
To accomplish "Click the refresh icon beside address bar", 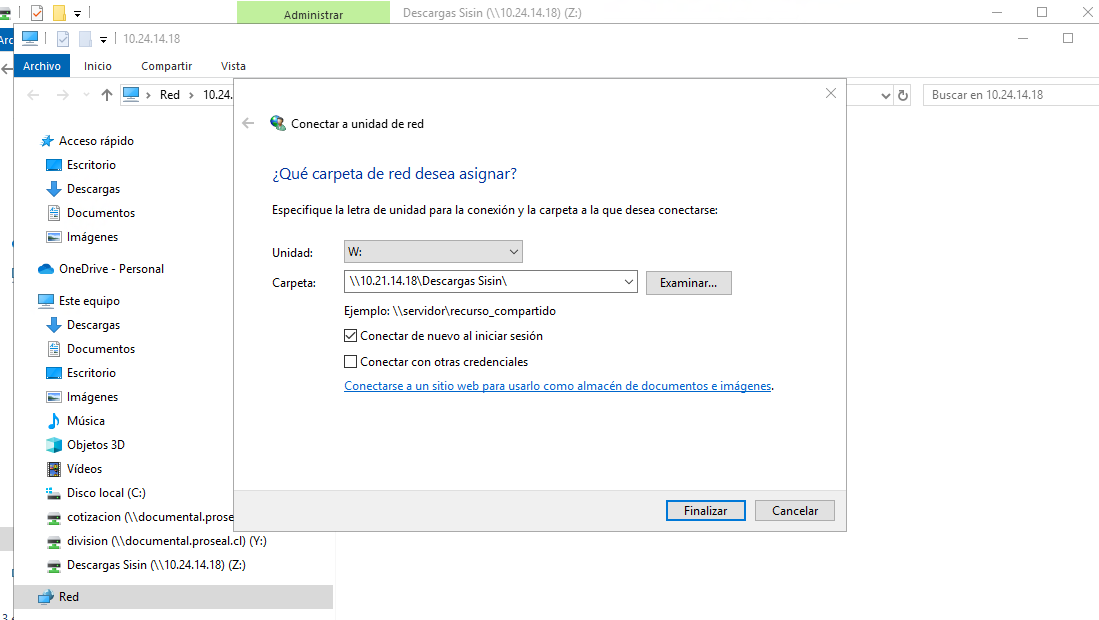I will click(903, 95).
